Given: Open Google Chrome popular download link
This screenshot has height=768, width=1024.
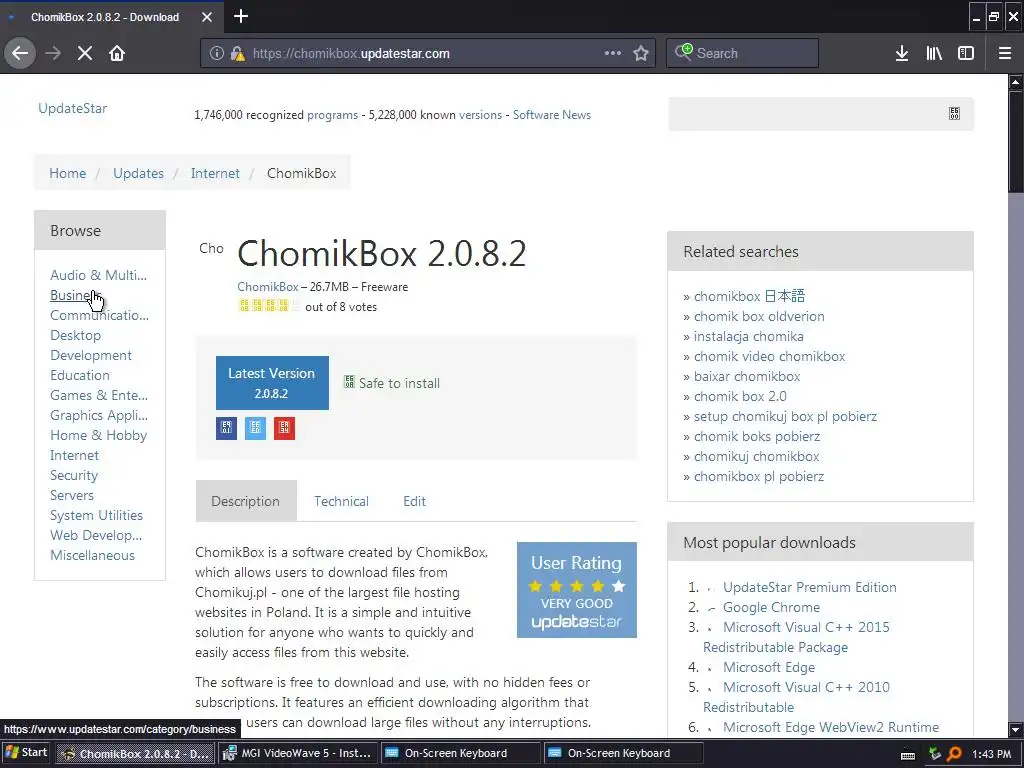Looking at the screenshot, I should click(771, 607).
